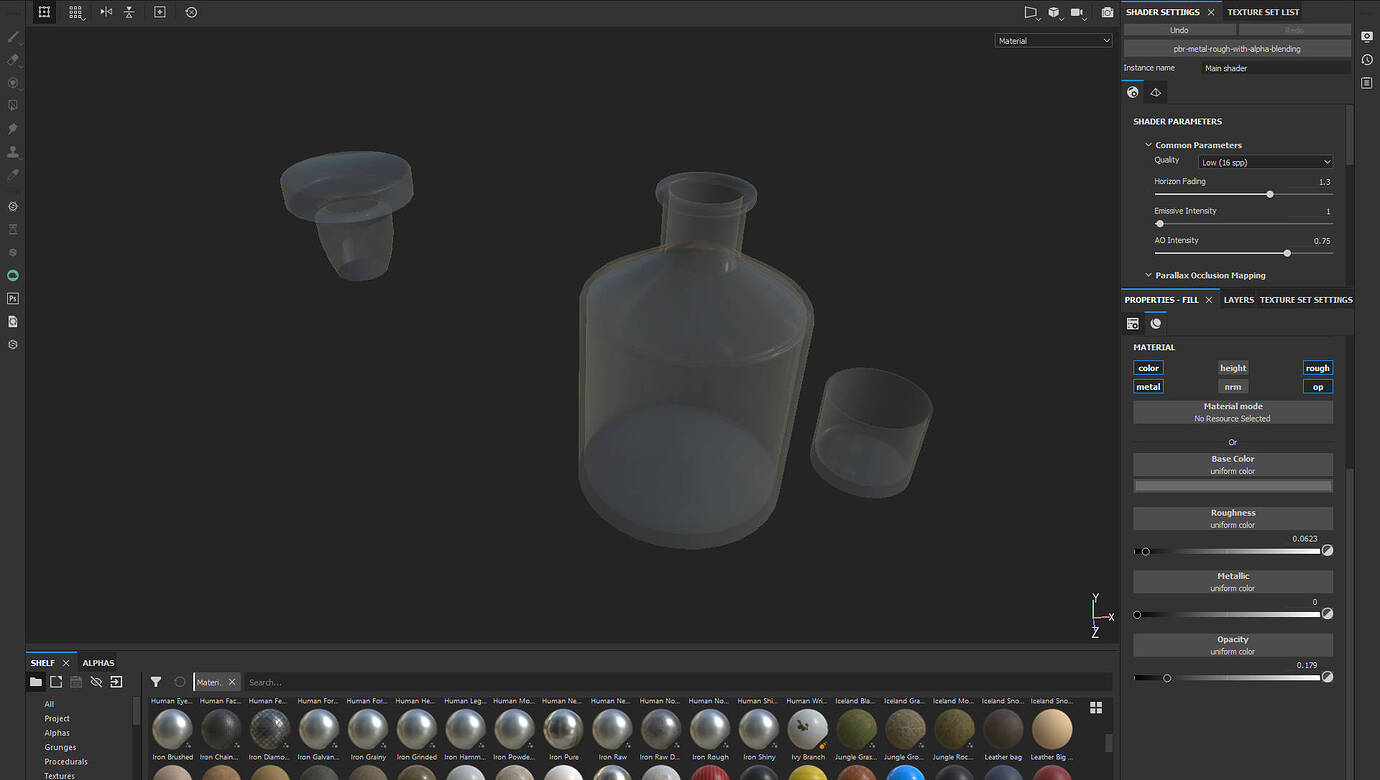Toggle the op opacity channel
This screenshot has height=780, width=1380.
coord(1318,387)
